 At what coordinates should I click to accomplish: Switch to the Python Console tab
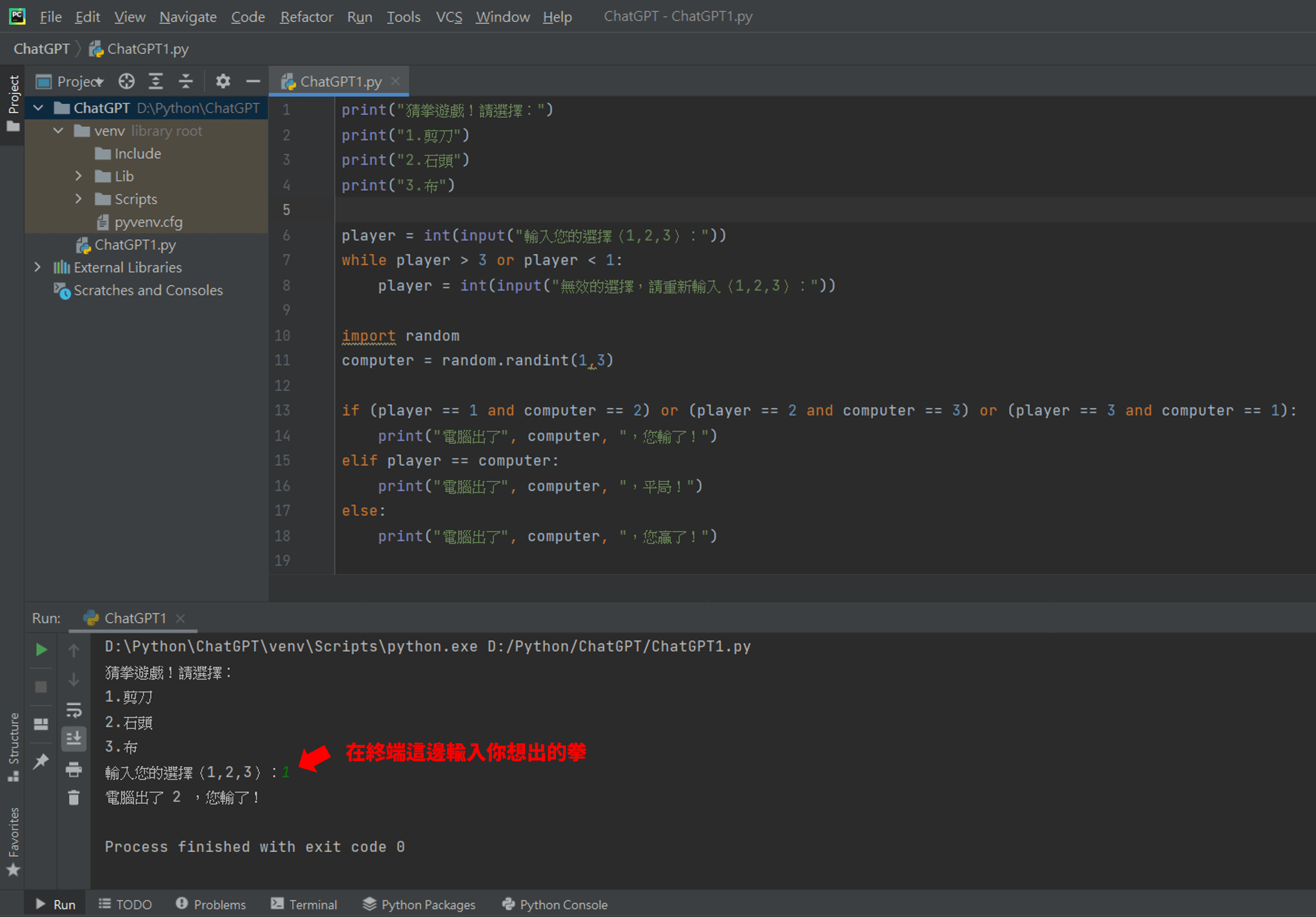555,904
